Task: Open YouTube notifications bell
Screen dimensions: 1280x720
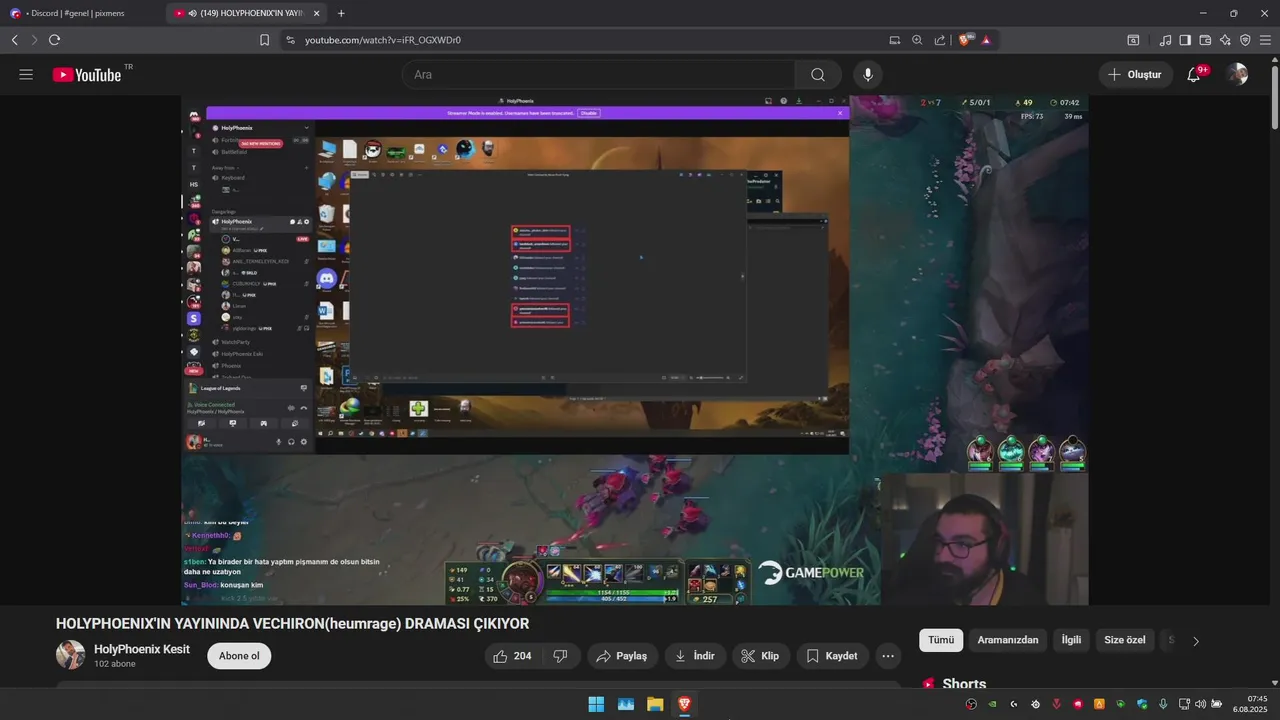Action: pos(1194,75)
